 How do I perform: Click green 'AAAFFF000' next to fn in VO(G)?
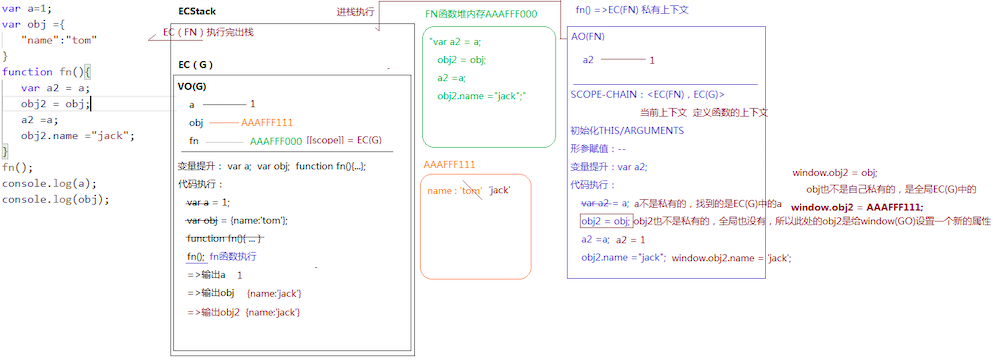pos(276,140)
